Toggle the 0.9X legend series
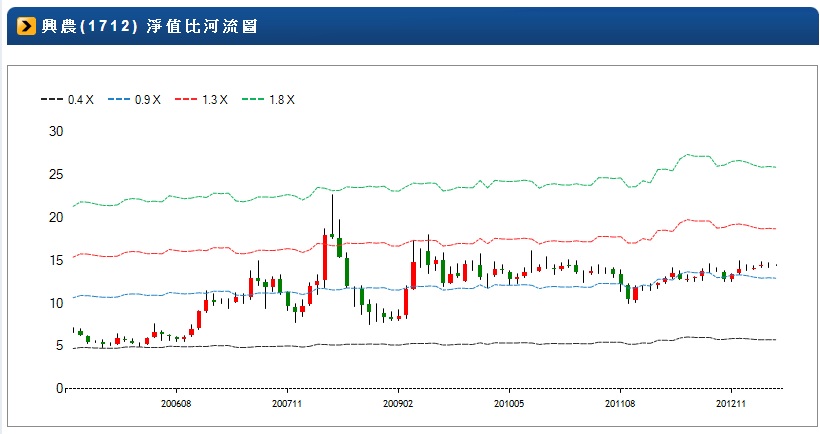The height and width of the screenshot is (434, 820). point(134,99)
